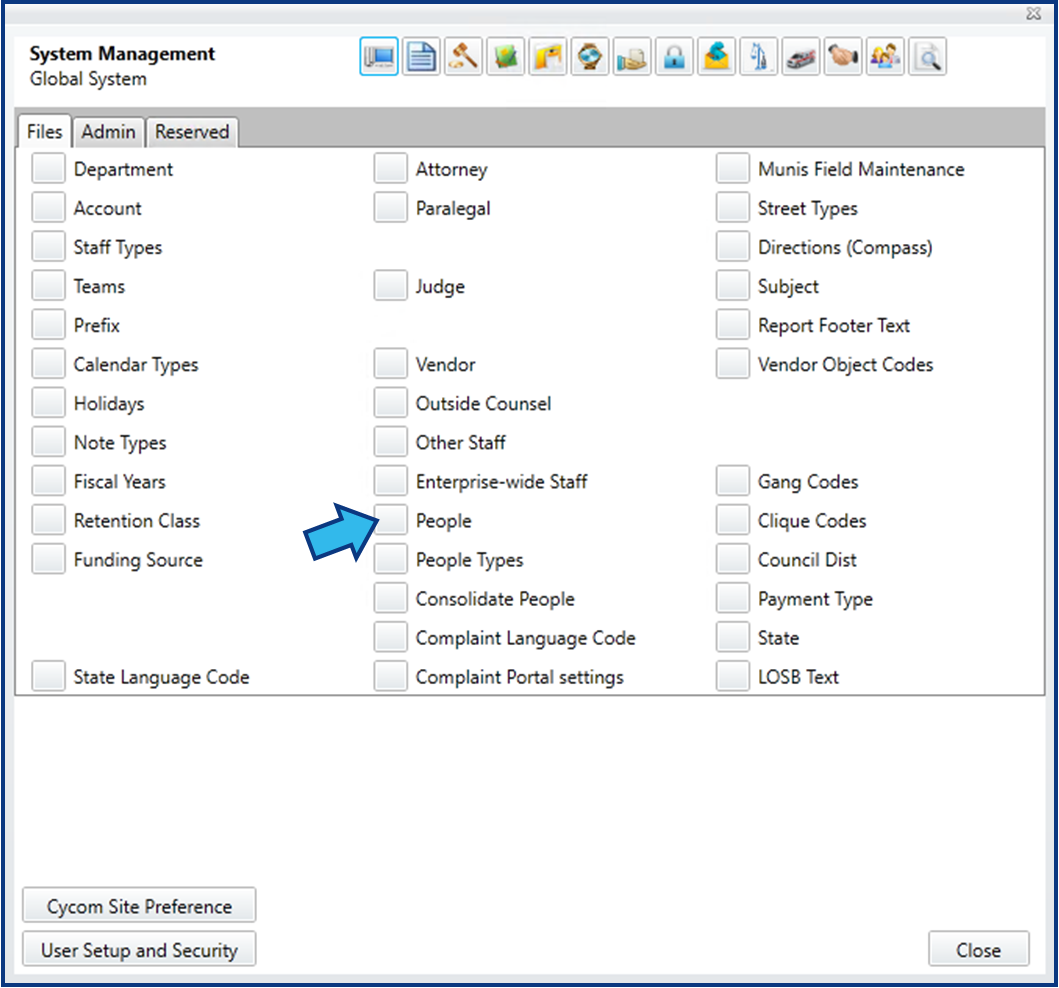Select the Account file box
1059x988 pixels.
pos(49,207)
